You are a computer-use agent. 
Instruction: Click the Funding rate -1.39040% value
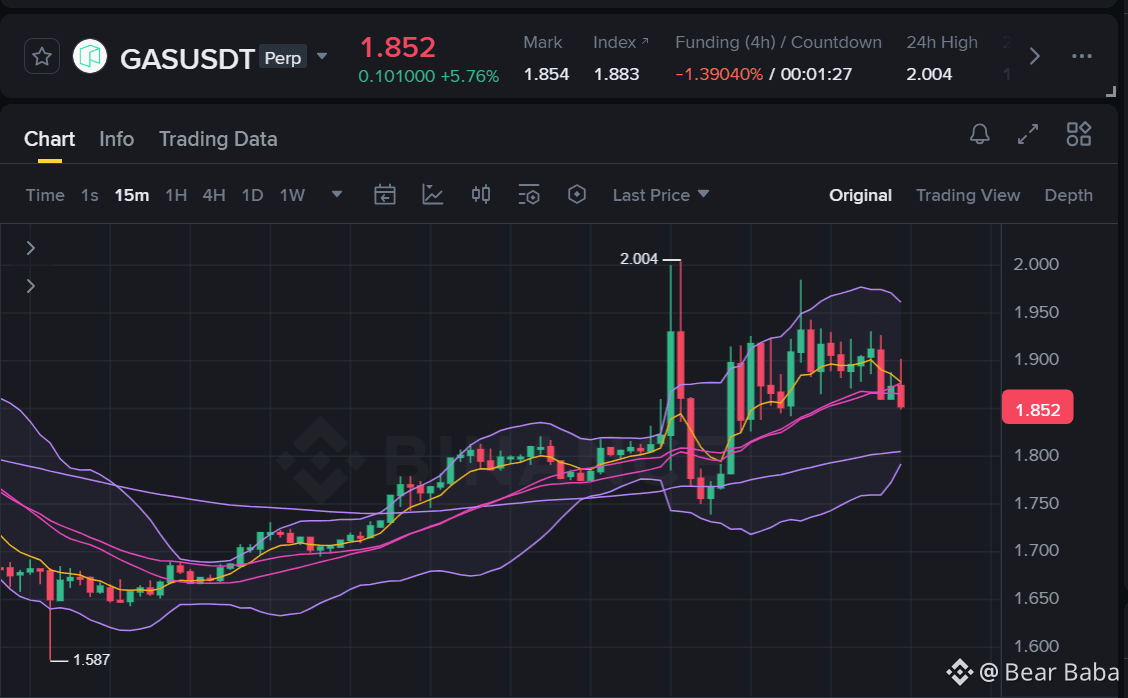(719, 74)
